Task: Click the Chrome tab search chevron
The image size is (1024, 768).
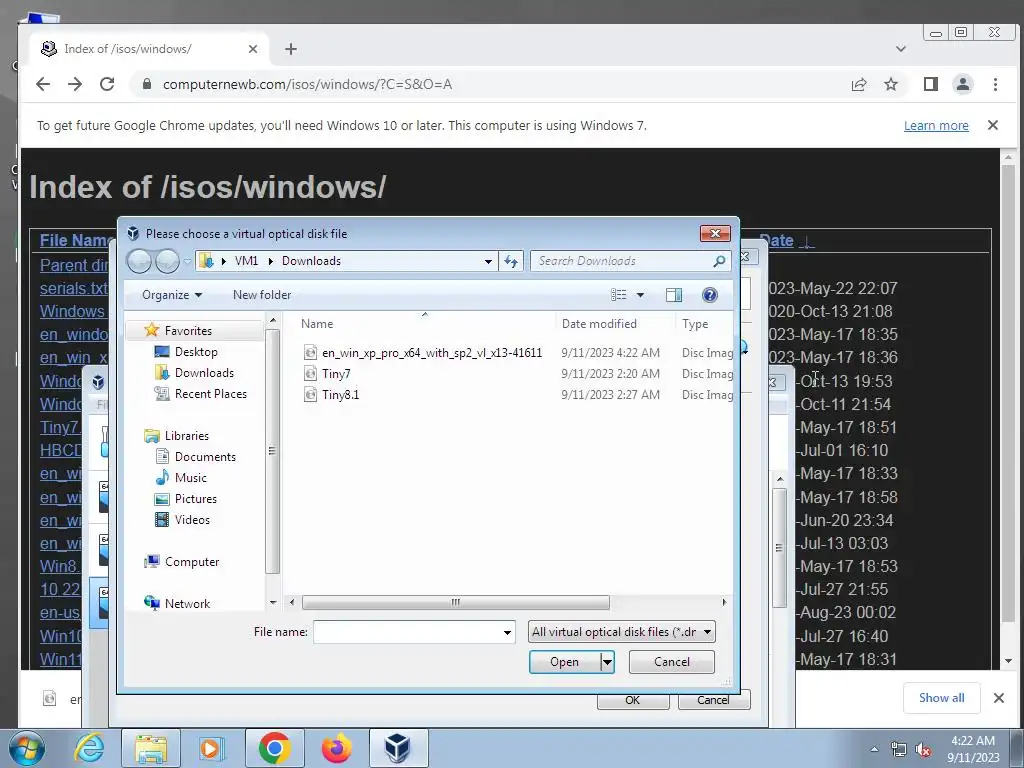Action: tap(901, 49)
